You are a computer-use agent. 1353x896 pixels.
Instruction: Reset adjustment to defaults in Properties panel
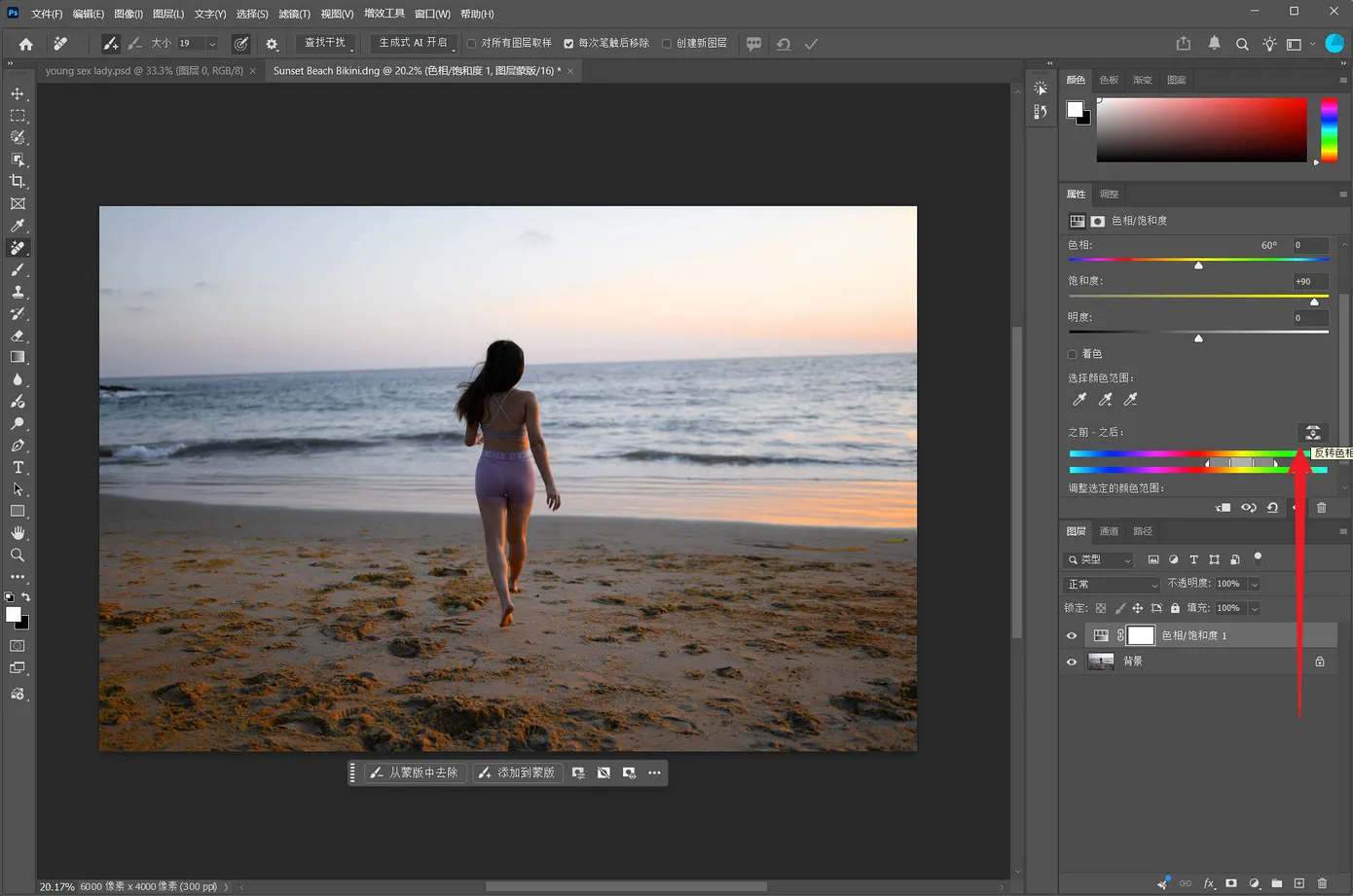point(1272,508)
